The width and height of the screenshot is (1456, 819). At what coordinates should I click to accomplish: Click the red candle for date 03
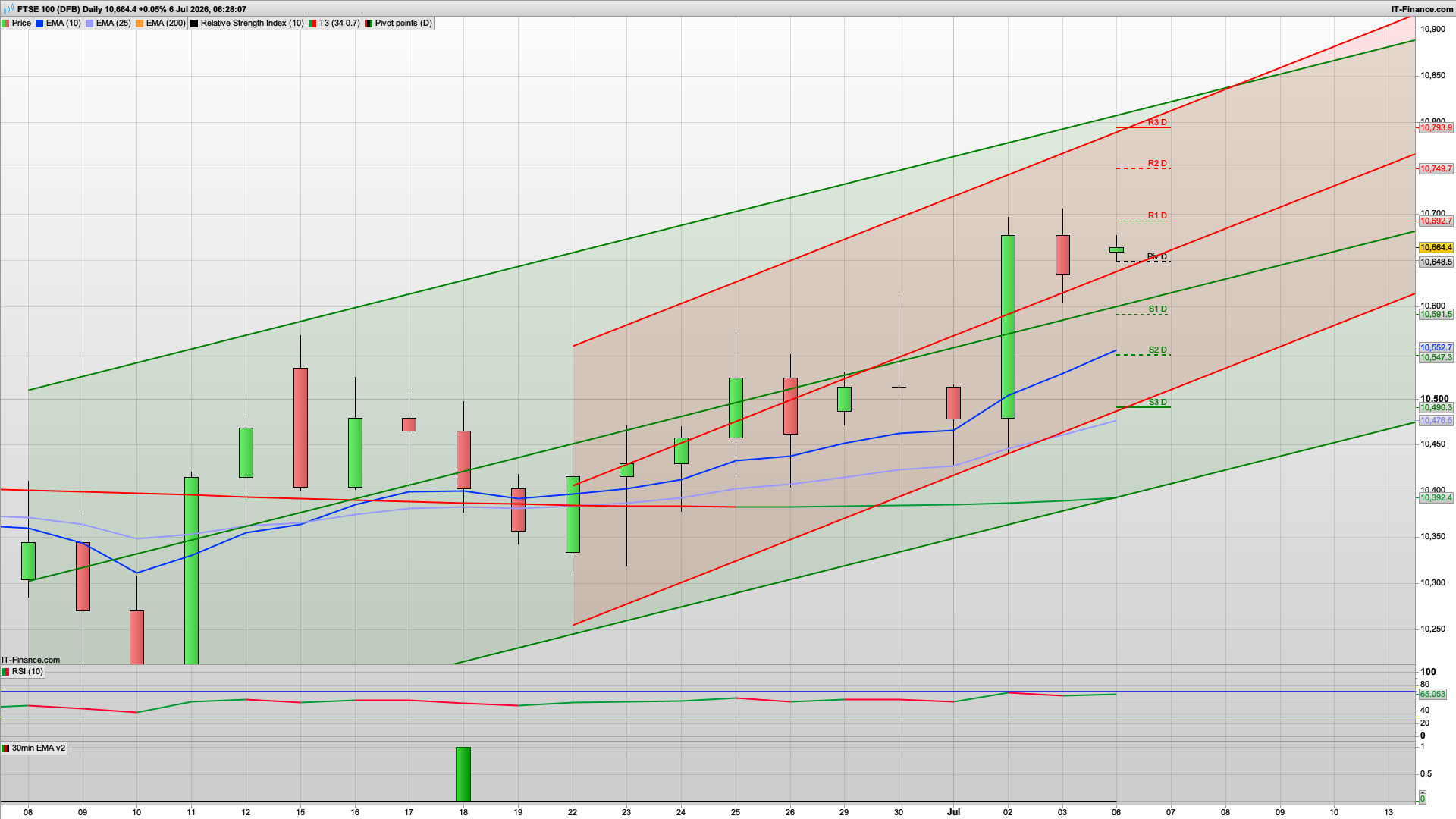point(1062,255)
